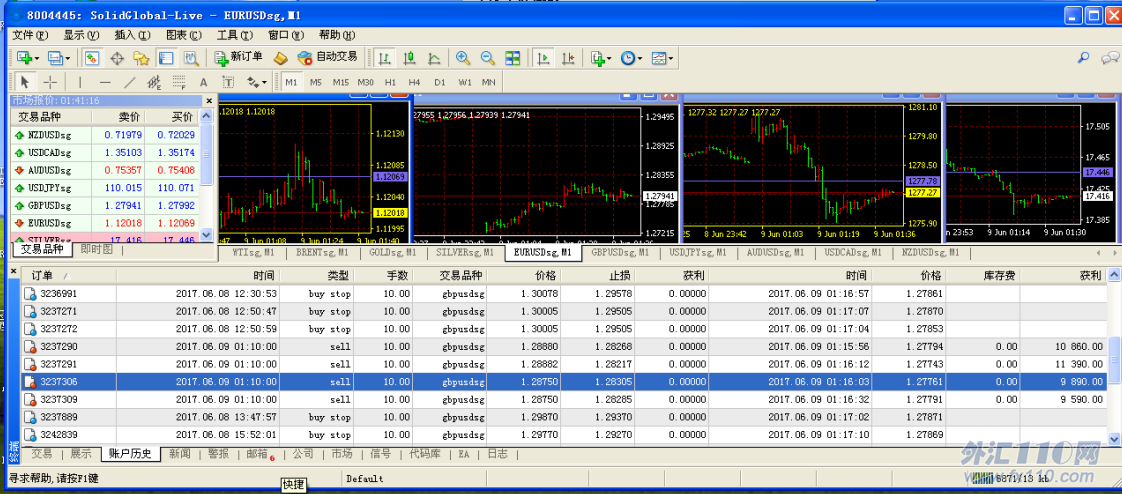
Task: Select the trendline tool
Action: click(129, 82)
